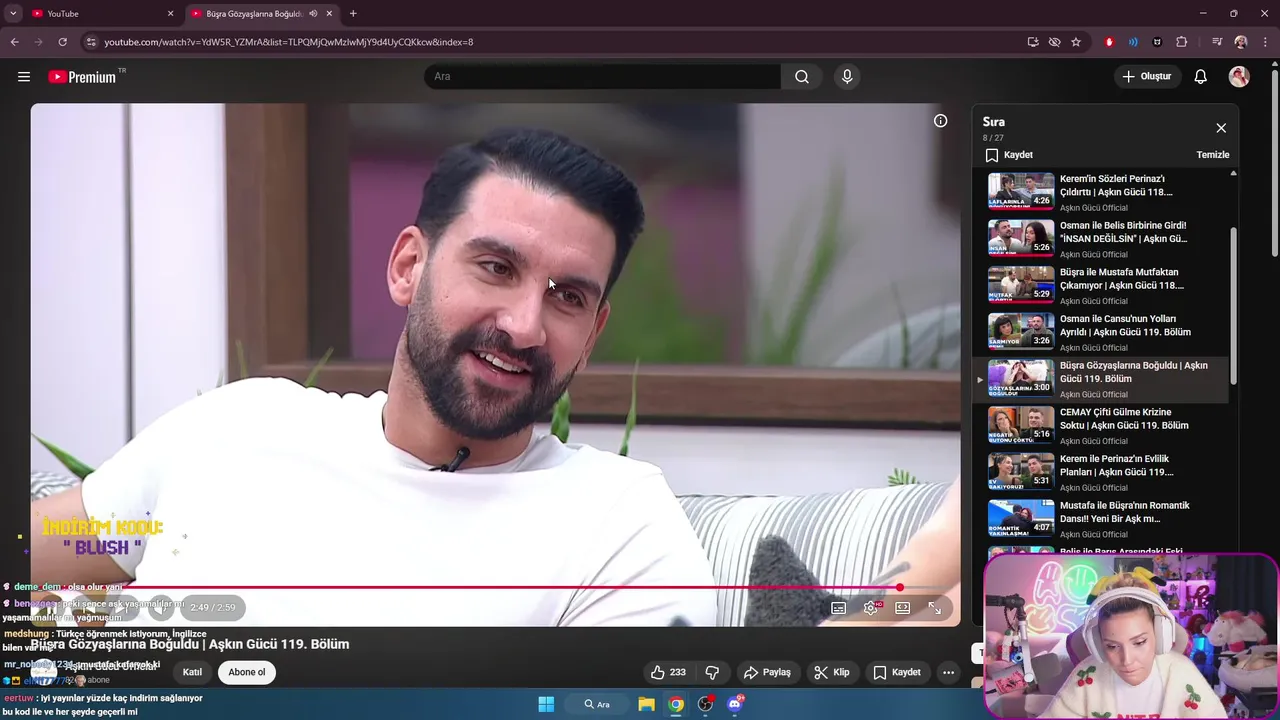
Task: Open player settings gear
Action: 871,607
